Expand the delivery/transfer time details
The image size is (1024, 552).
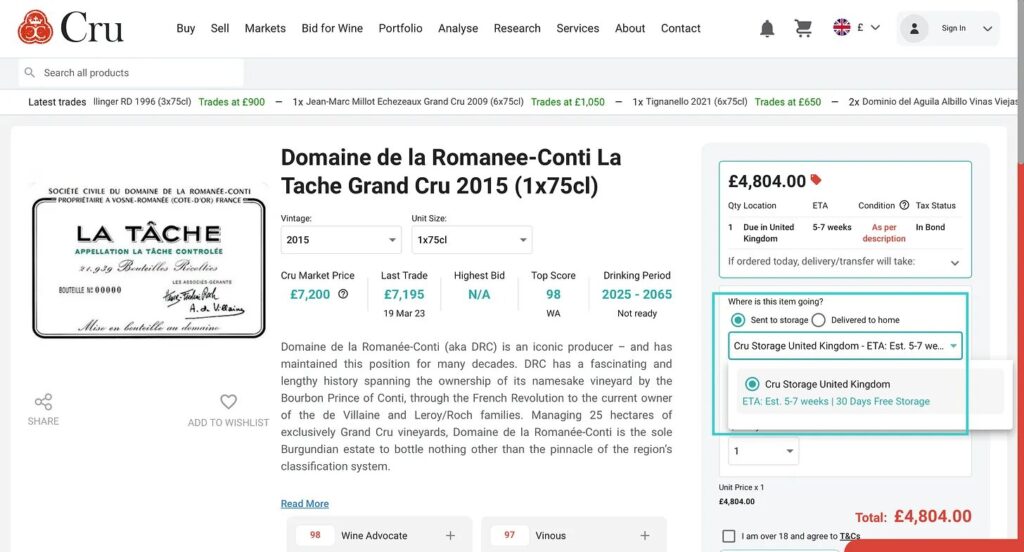[x=954, y=262]
